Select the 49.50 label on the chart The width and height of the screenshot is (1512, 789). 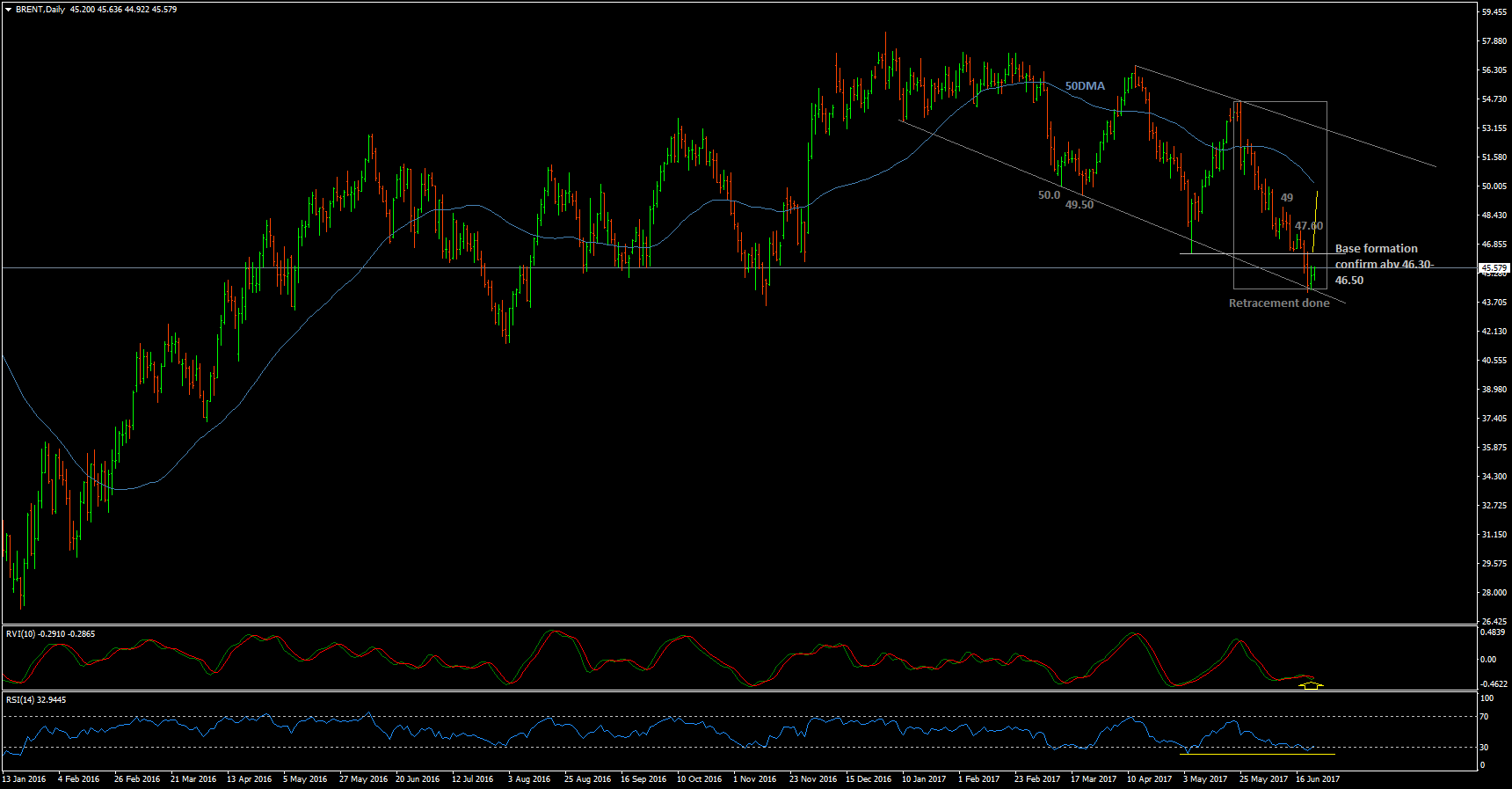pos(1079,205)
